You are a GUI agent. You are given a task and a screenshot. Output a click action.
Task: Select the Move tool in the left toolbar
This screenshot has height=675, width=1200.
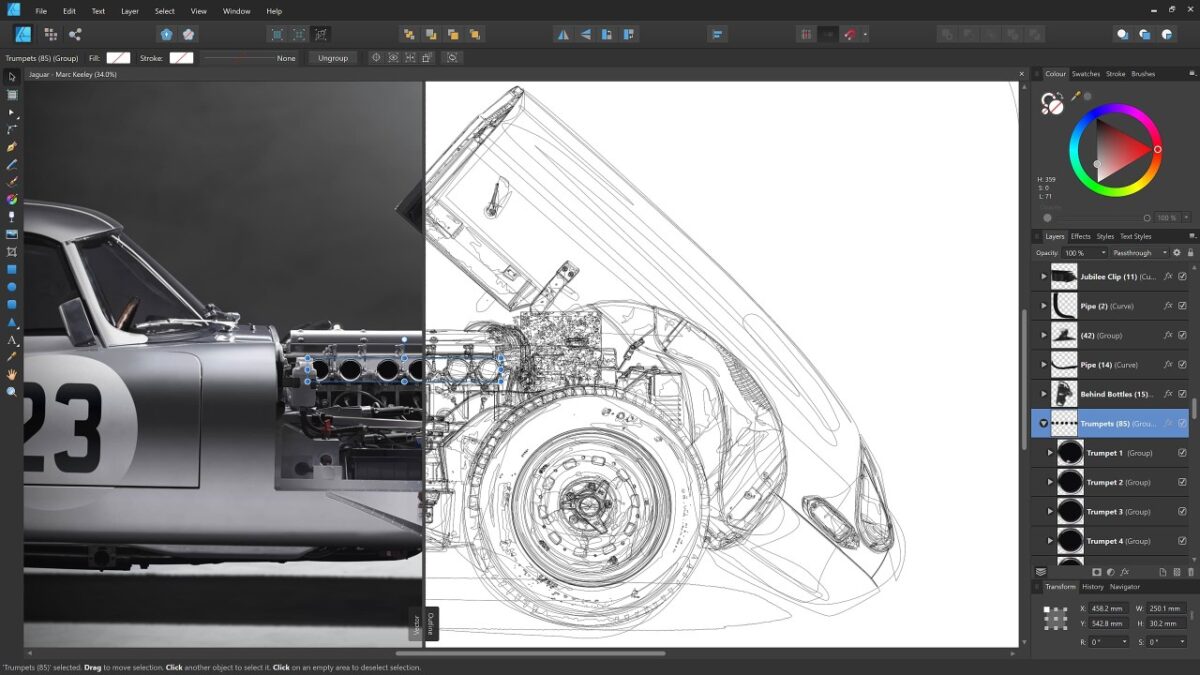(x=12, y=77)
